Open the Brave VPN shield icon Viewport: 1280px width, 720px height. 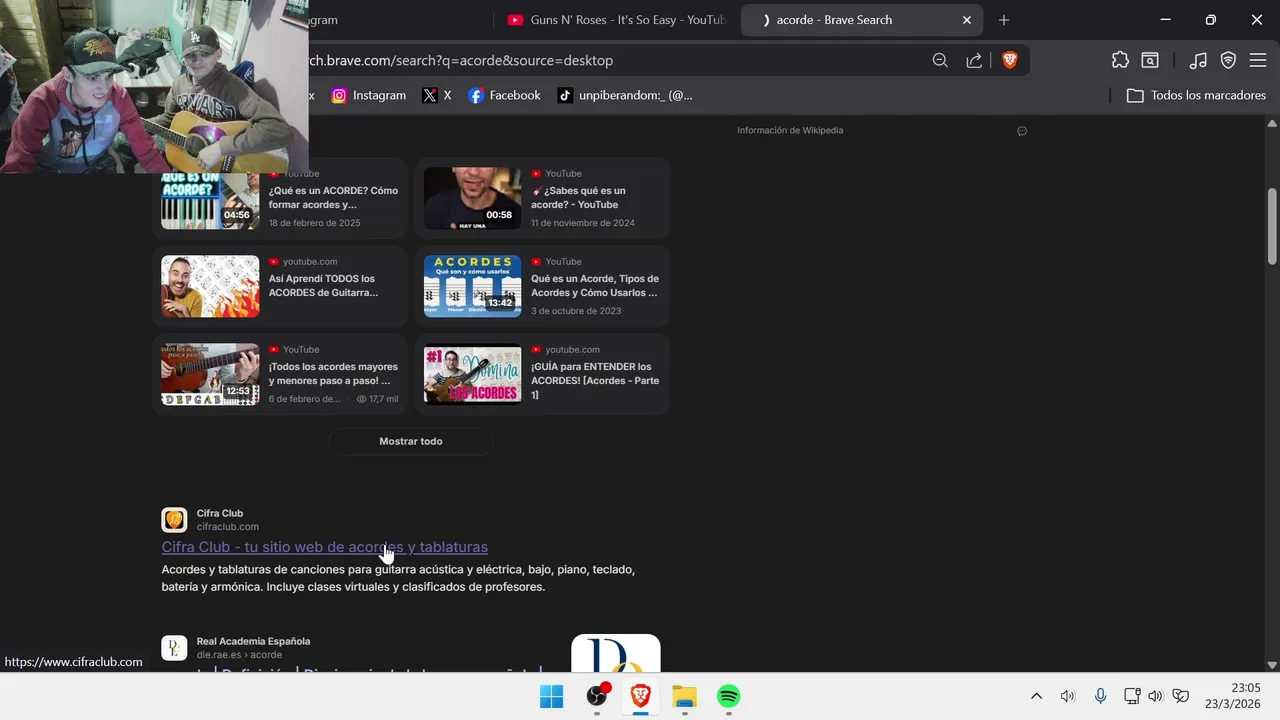(x=1228, y=60)
